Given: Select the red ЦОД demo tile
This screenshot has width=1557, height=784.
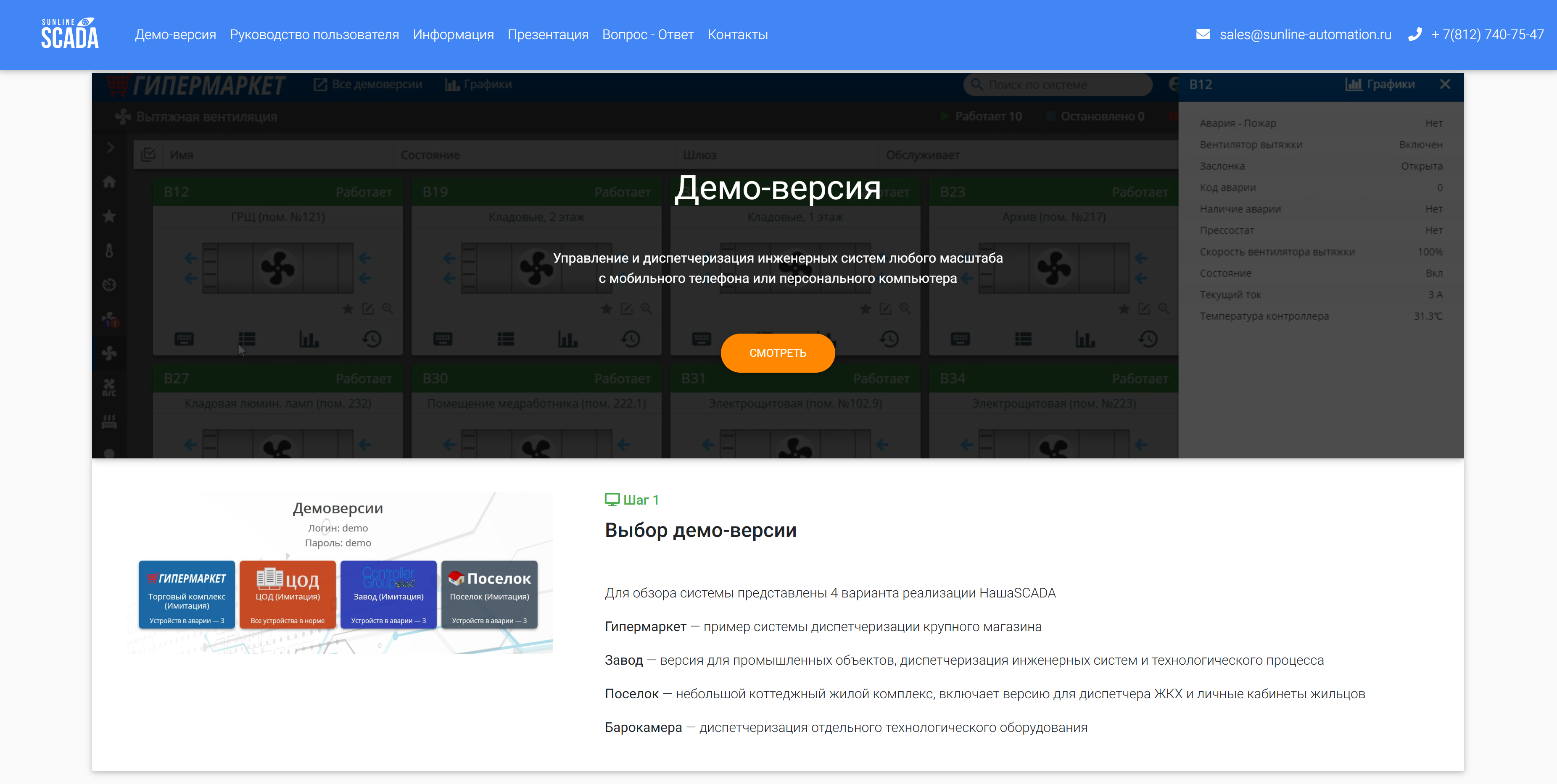Looking at the screenshot, I should coord(288,595).
